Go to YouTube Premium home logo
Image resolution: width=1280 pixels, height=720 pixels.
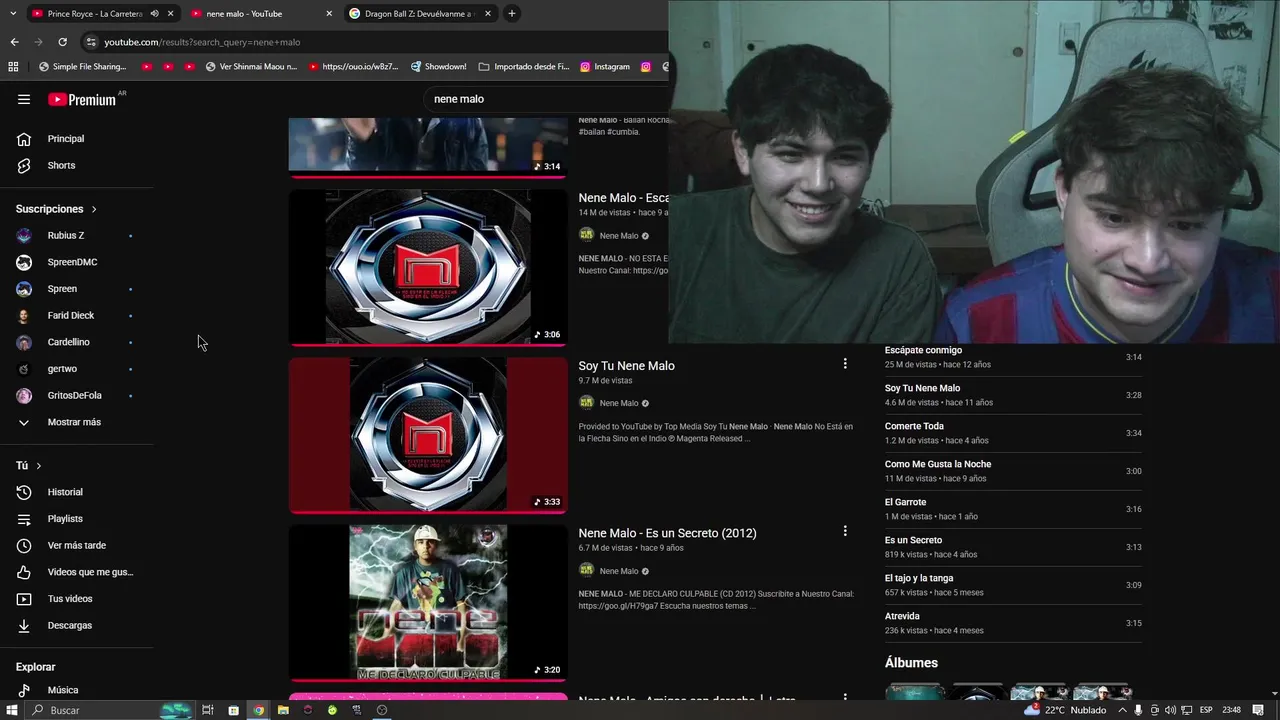click(82, 99)
